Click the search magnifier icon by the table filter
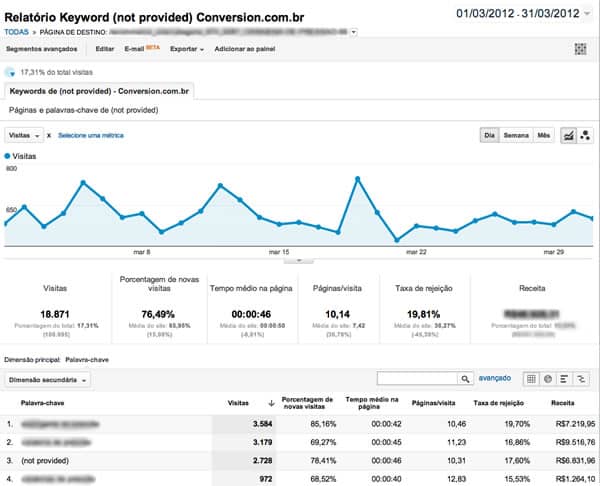600x486 pixels. pos(465,379)
